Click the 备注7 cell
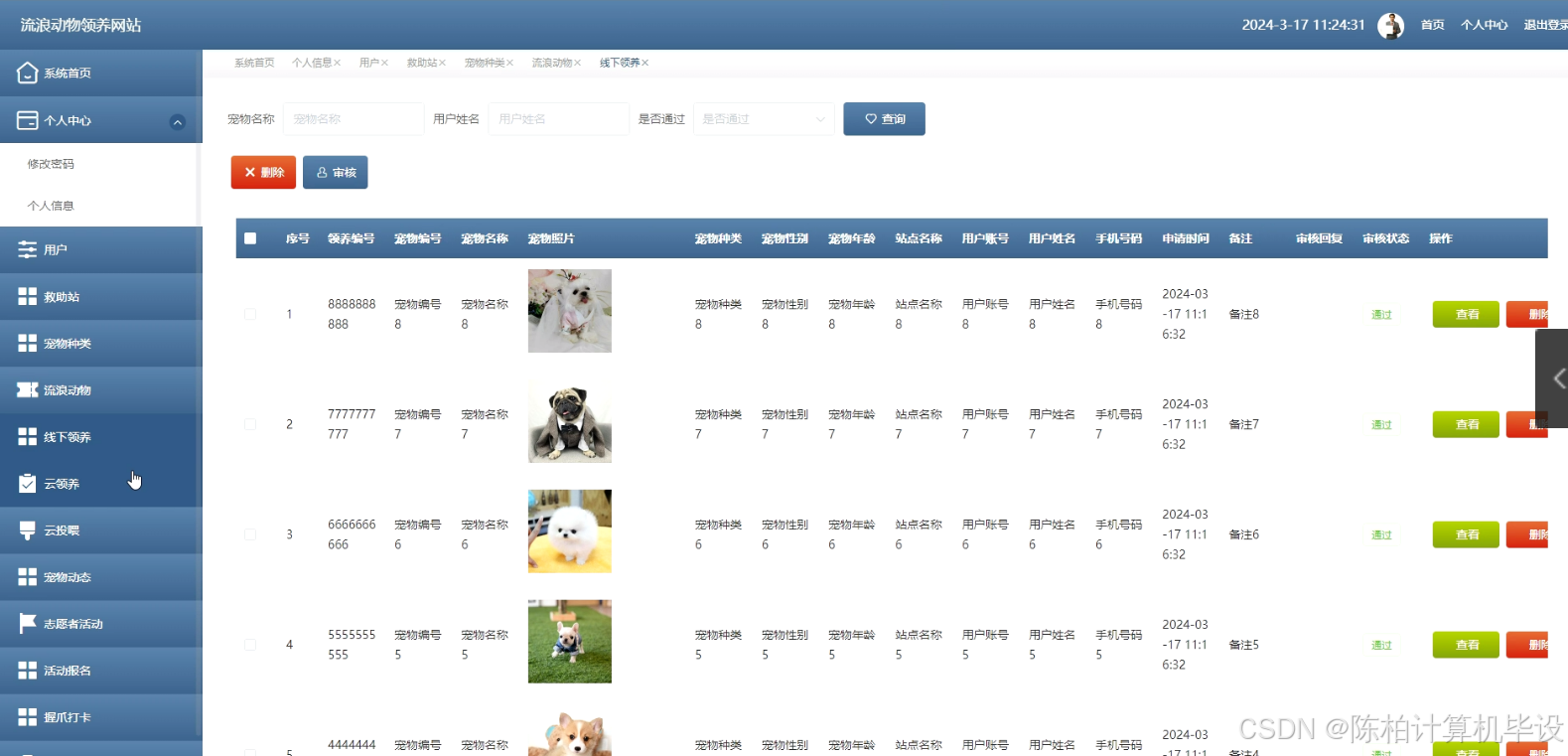 pos(1243,424)
